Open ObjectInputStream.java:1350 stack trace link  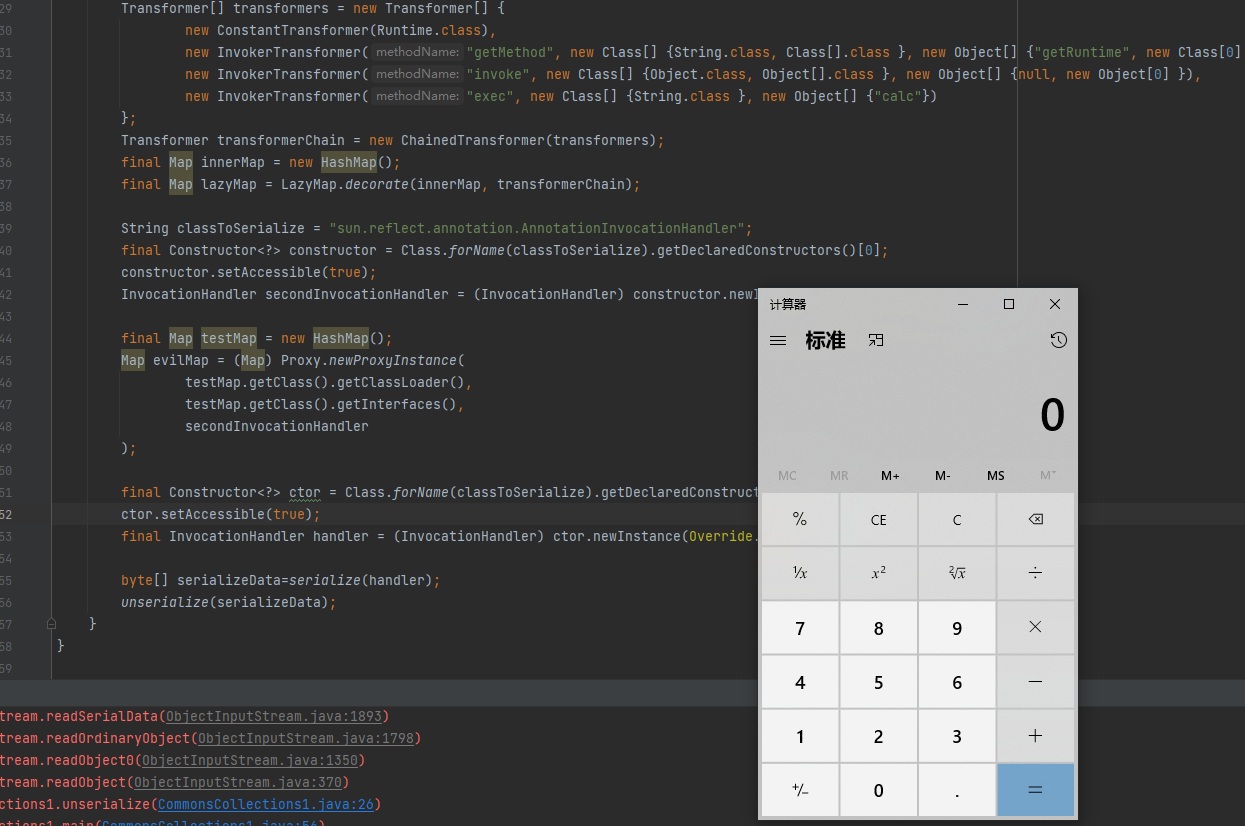(x=249, y=760)
